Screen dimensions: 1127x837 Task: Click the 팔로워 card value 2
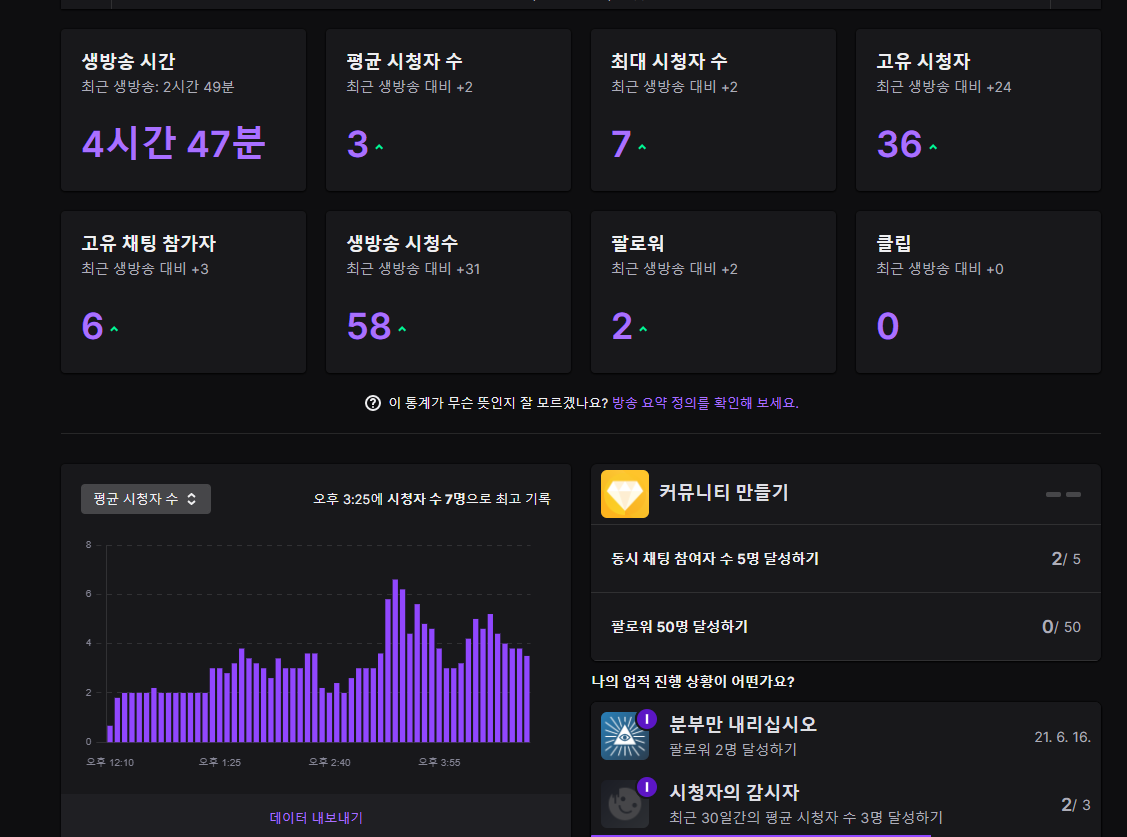(622, 326)
